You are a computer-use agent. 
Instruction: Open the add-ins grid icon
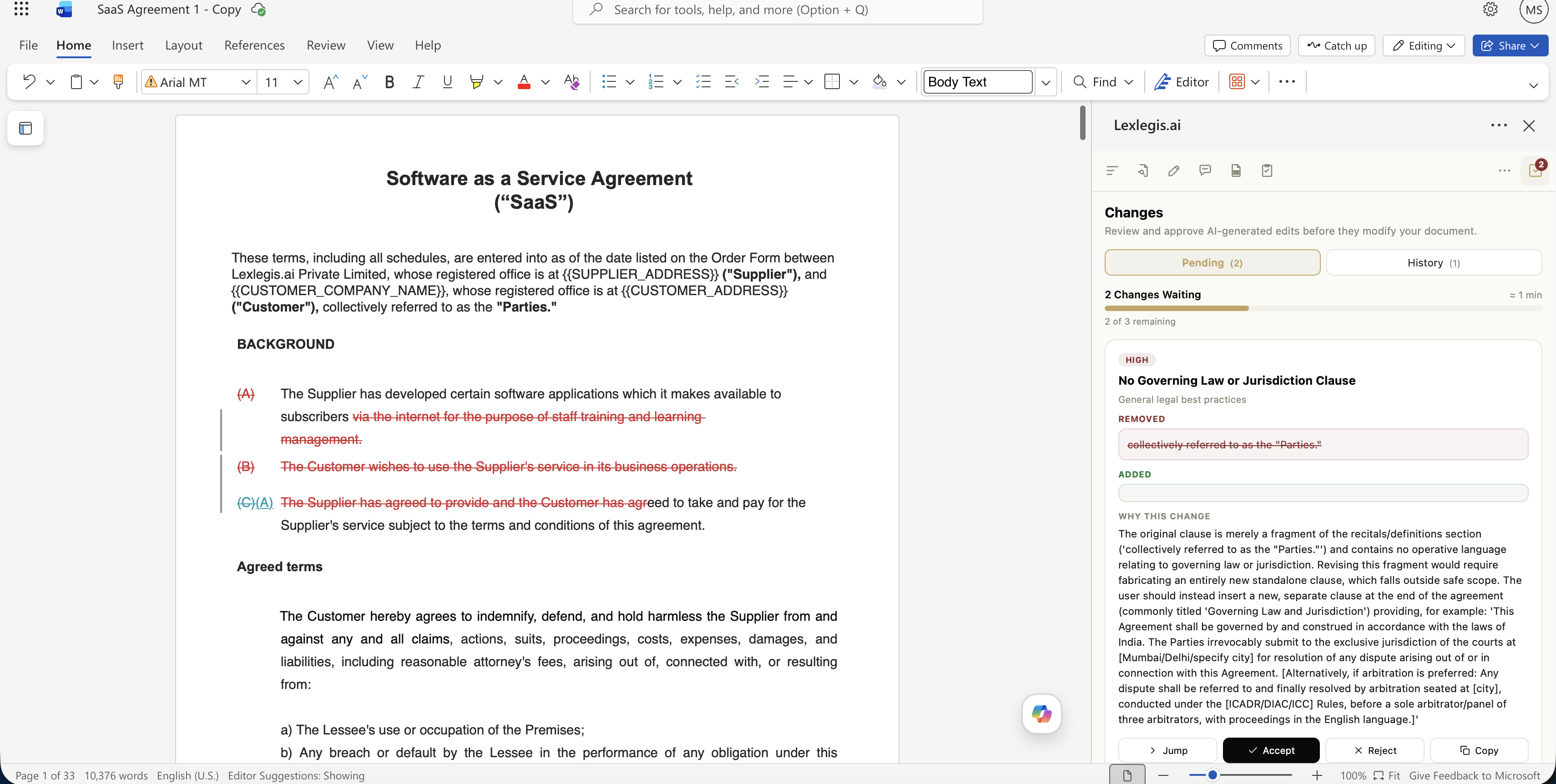pos(1237,81)
